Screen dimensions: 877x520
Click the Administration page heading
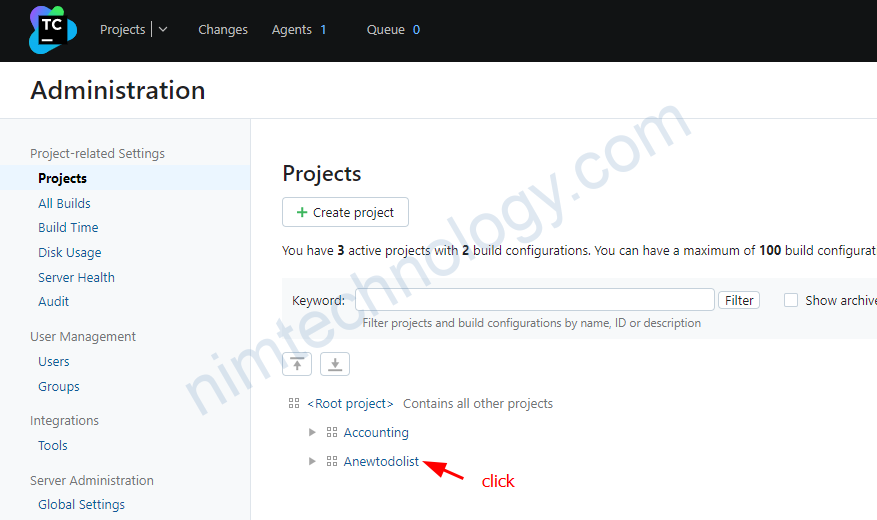(x=118, y=91)
